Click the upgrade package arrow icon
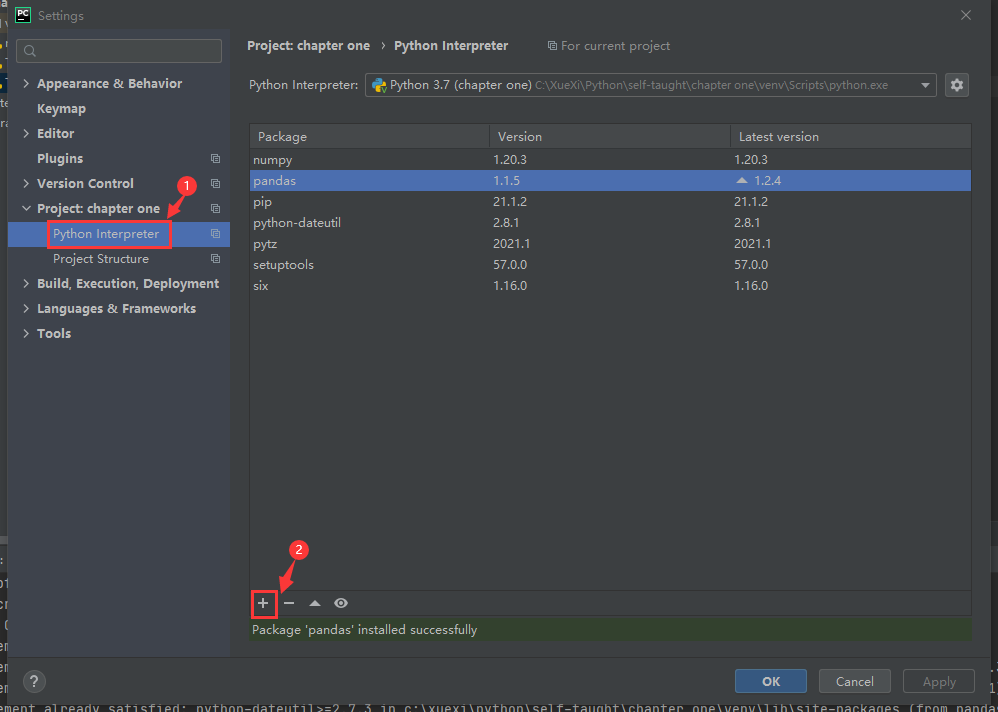 click(315, 603)
